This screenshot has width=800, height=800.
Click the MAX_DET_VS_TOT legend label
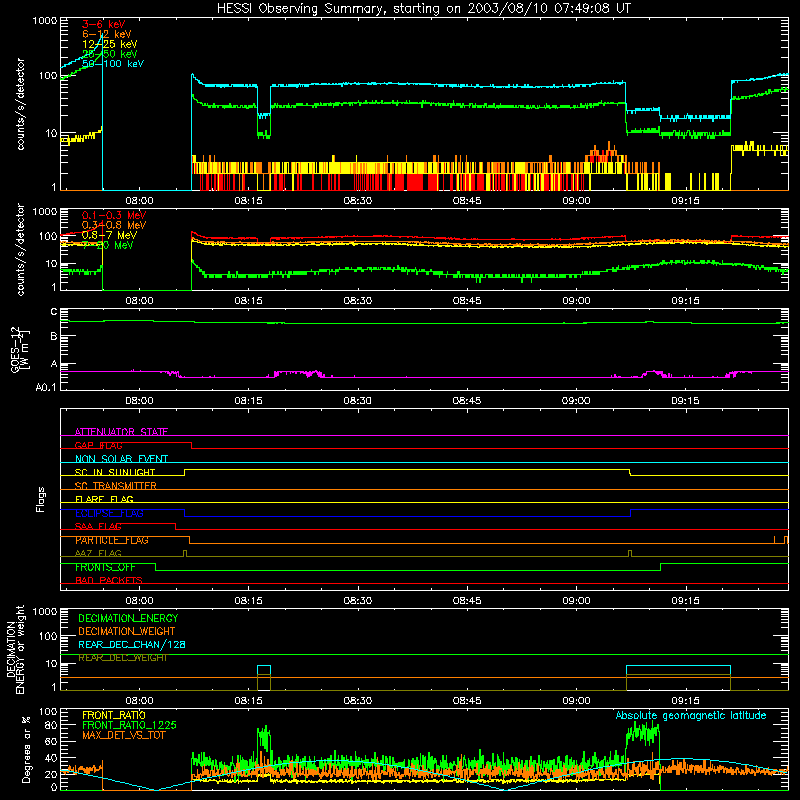(x=123, y=735)
